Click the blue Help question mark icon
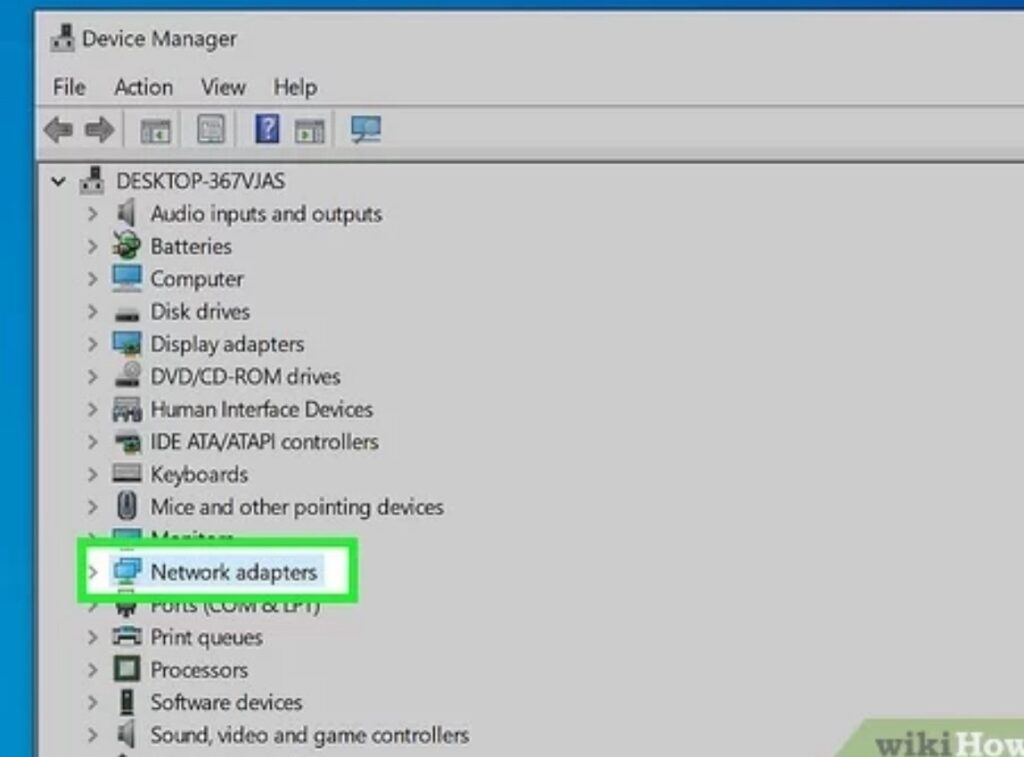 pyautogui.click(x=267, y=129)
